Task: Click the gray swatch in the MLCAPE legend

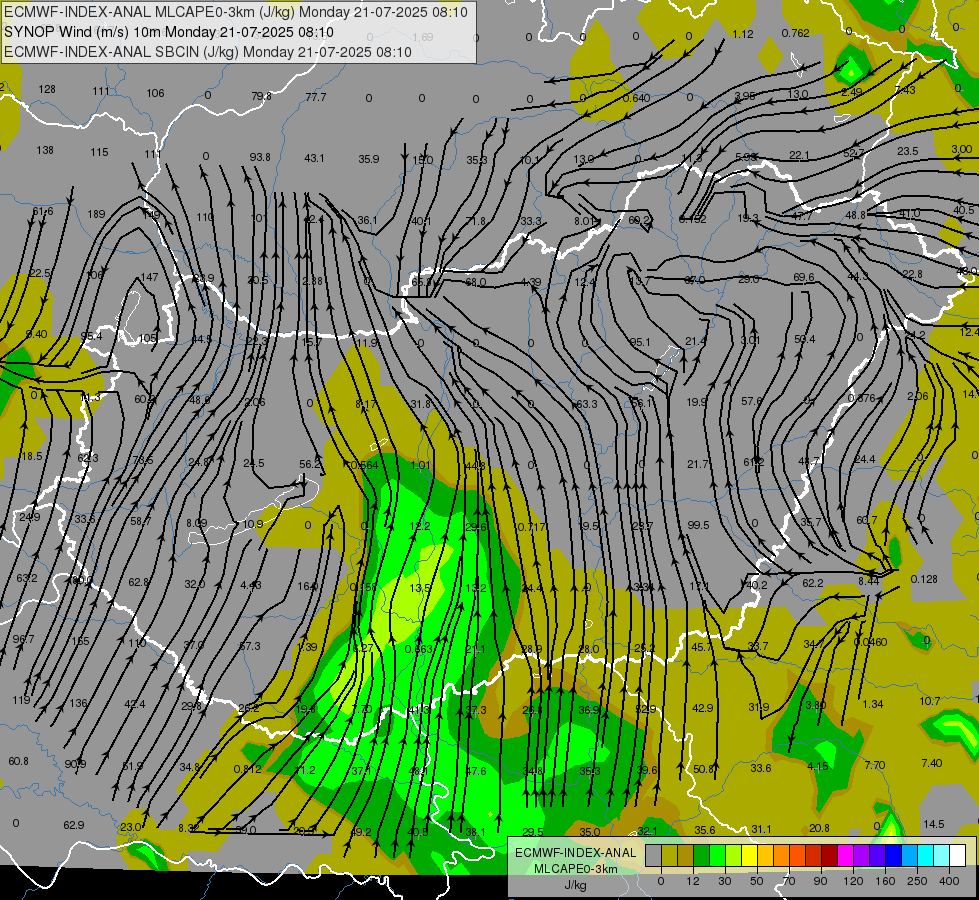Action: click(654, 855)
